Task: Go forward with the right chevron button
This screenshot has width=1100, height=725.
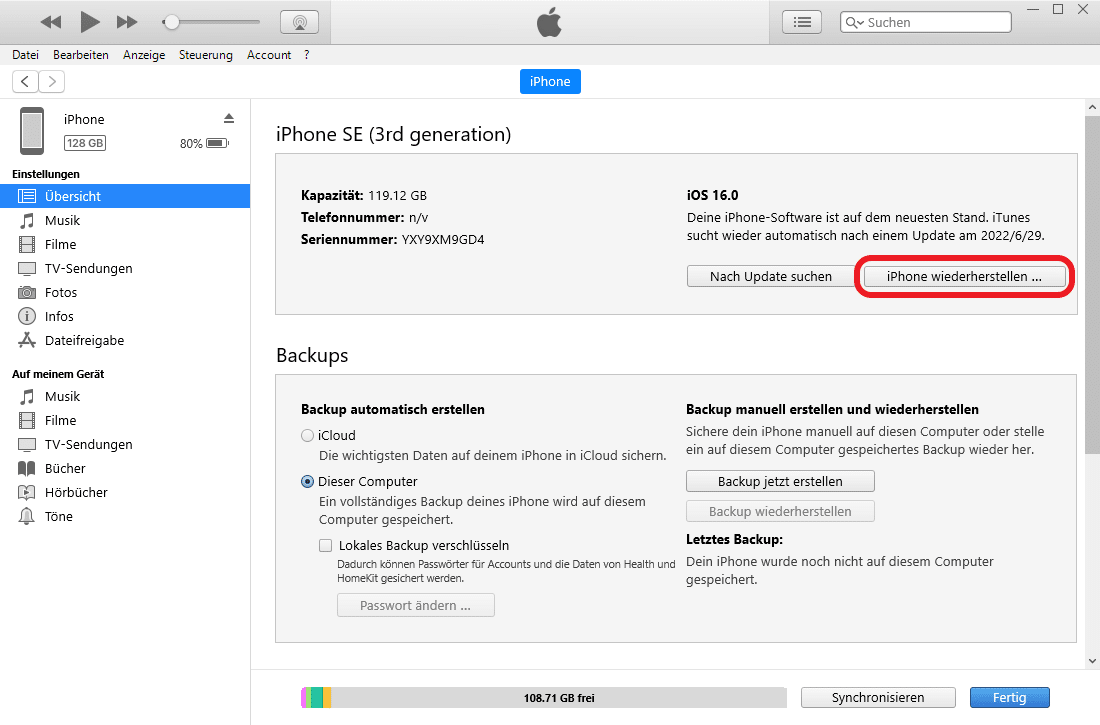Action: (x=52, y=81)
